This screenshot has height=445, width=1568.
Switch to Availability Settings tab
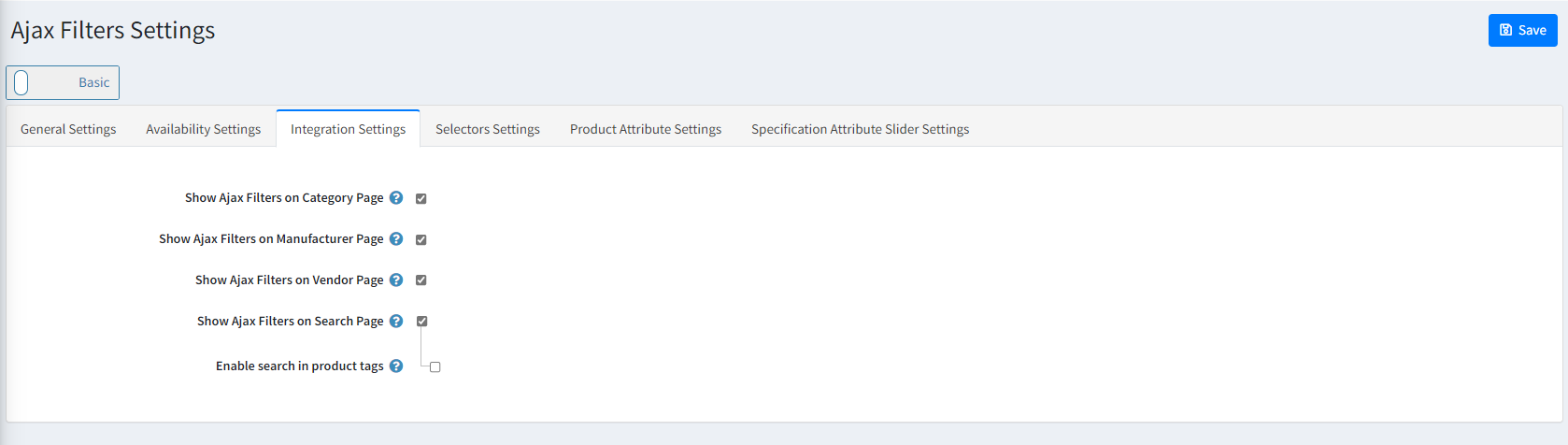(x=203, y=129)
